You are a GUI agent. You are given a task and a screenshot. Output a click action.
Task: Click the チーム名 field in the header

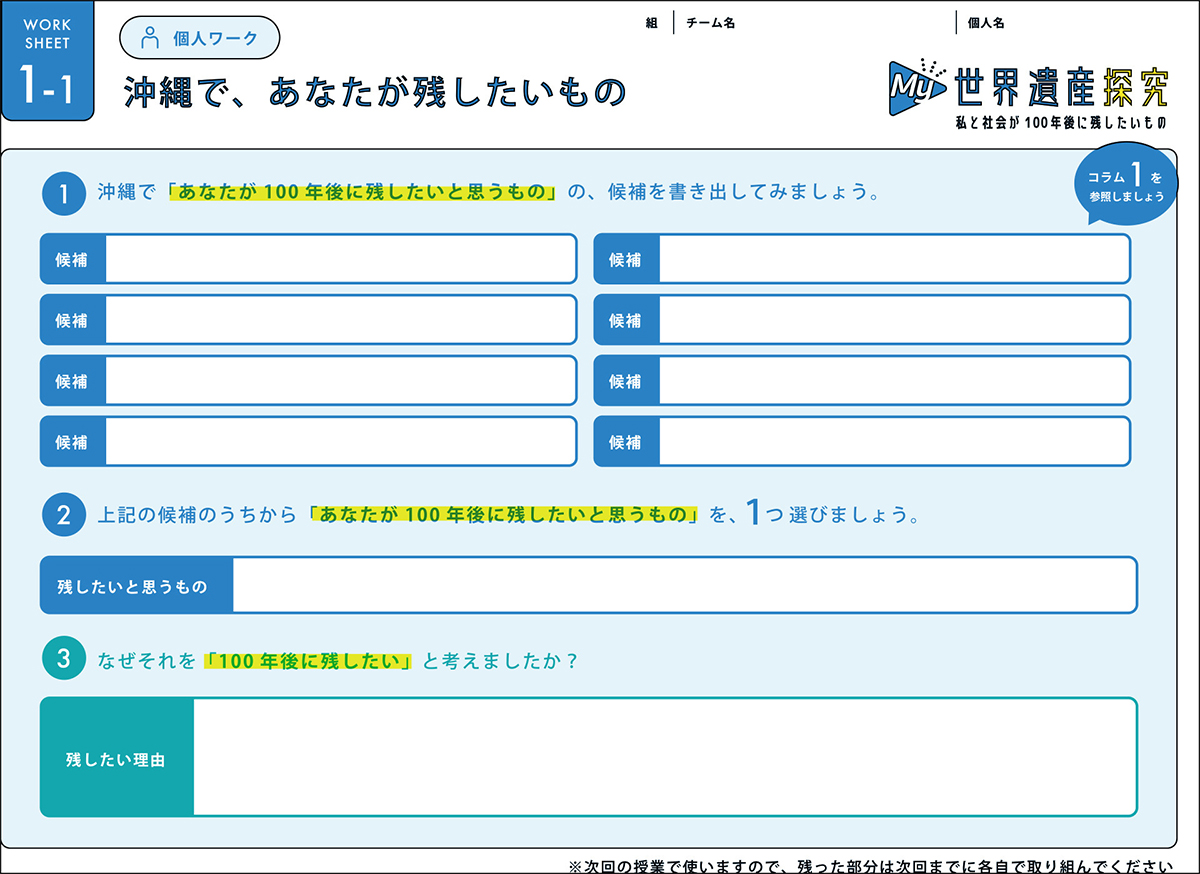click(815, 23)
